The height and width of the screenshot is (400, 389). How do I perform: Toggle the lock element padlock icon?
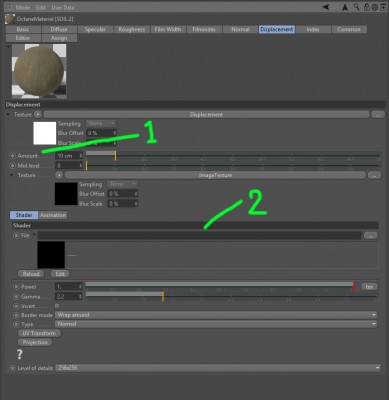coord(367,7)
